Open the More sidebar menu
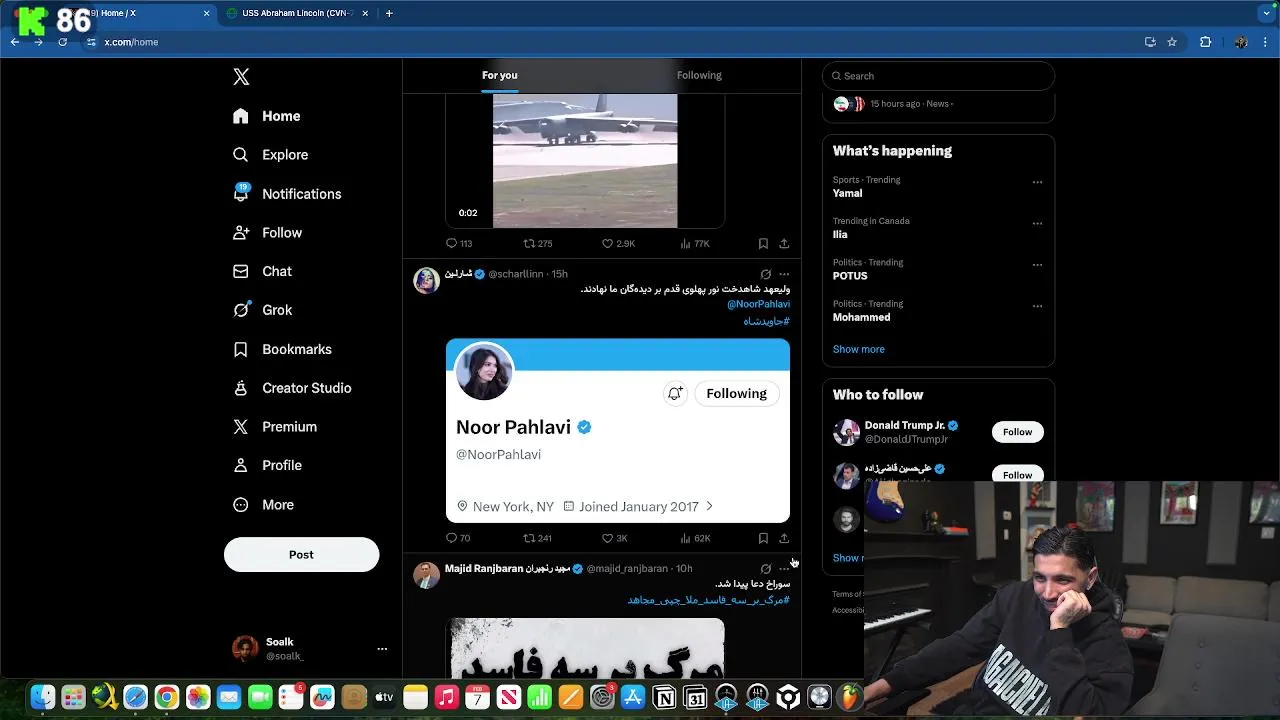Screen dimensions: 1280x720 pos(263,505)
